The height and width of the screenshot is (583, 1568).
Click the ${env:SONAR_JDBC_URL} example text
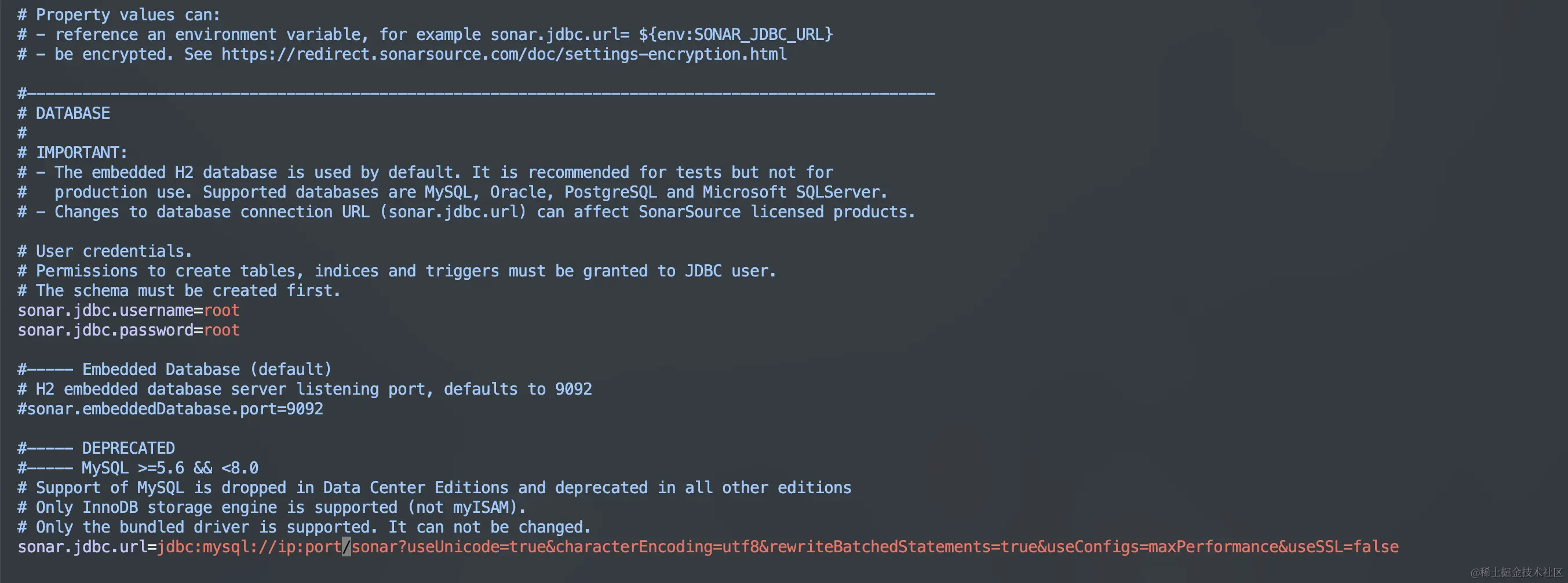pos(735,34)
